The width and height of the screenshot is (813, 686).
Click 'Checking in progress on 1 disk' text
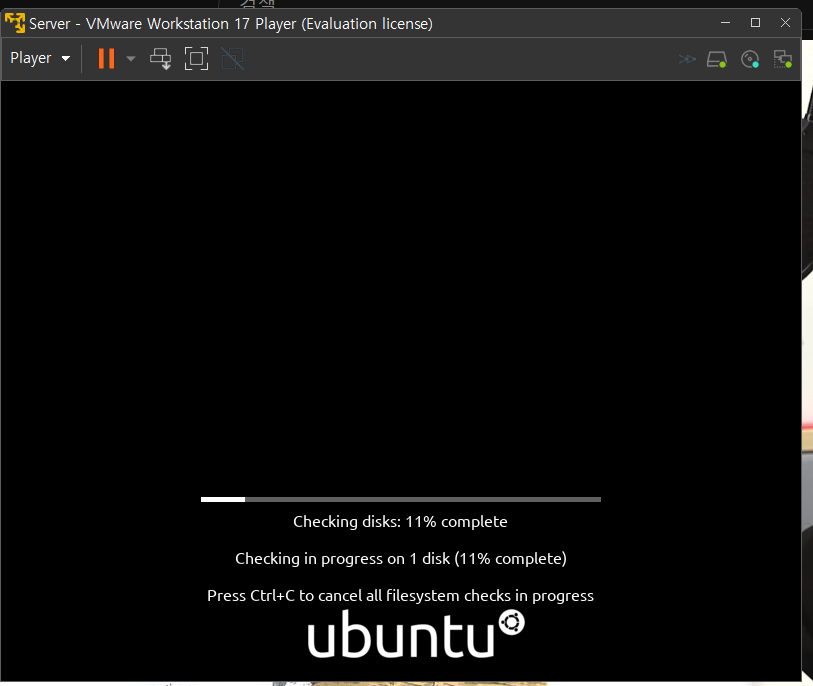[x=401, y=558]
